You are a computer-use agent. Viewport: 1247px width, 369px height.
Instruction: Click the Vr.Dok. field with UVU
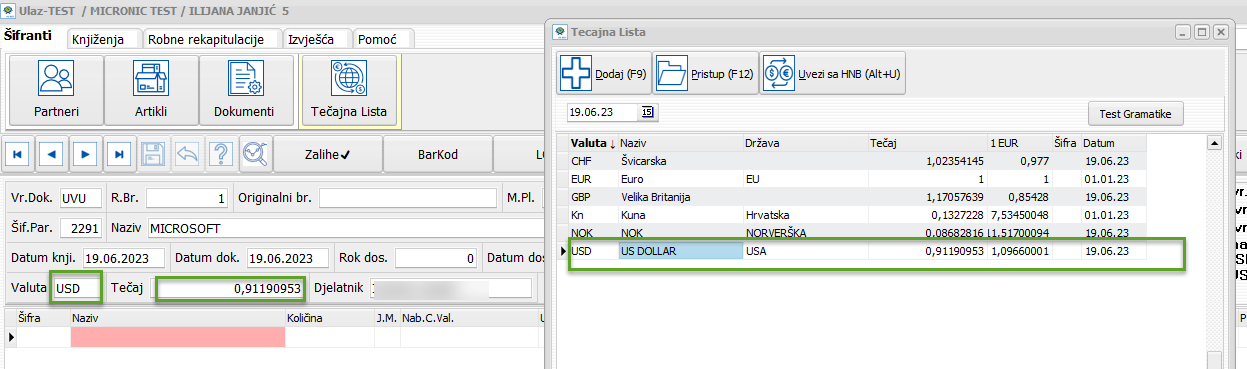coord(80,198)
